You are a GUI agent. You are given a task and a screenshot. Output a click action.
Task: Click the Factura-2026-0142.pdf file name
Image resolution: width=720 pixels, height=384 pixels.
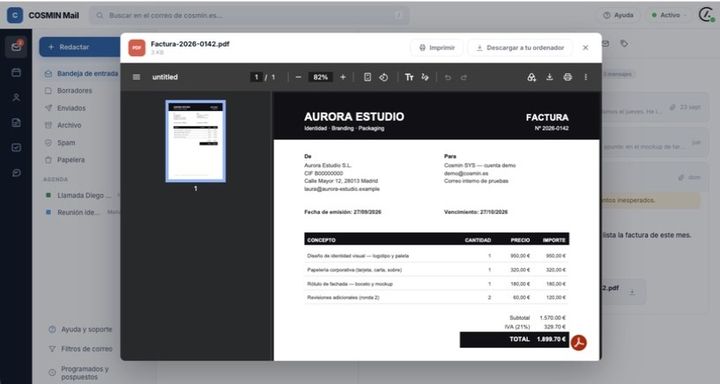(x=190, y=44)
